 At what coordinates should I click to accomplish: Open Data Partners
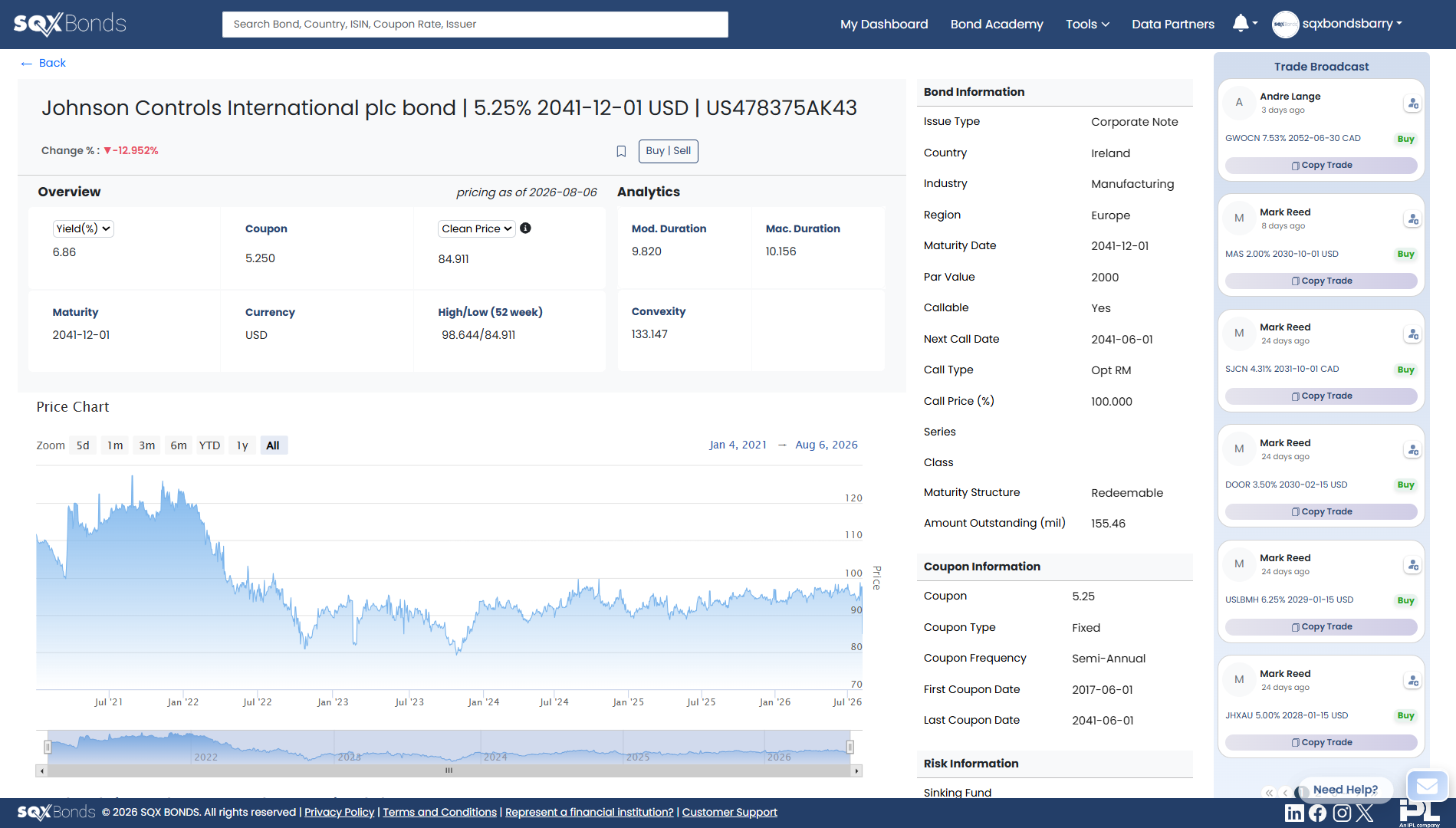coord(1173,25)
